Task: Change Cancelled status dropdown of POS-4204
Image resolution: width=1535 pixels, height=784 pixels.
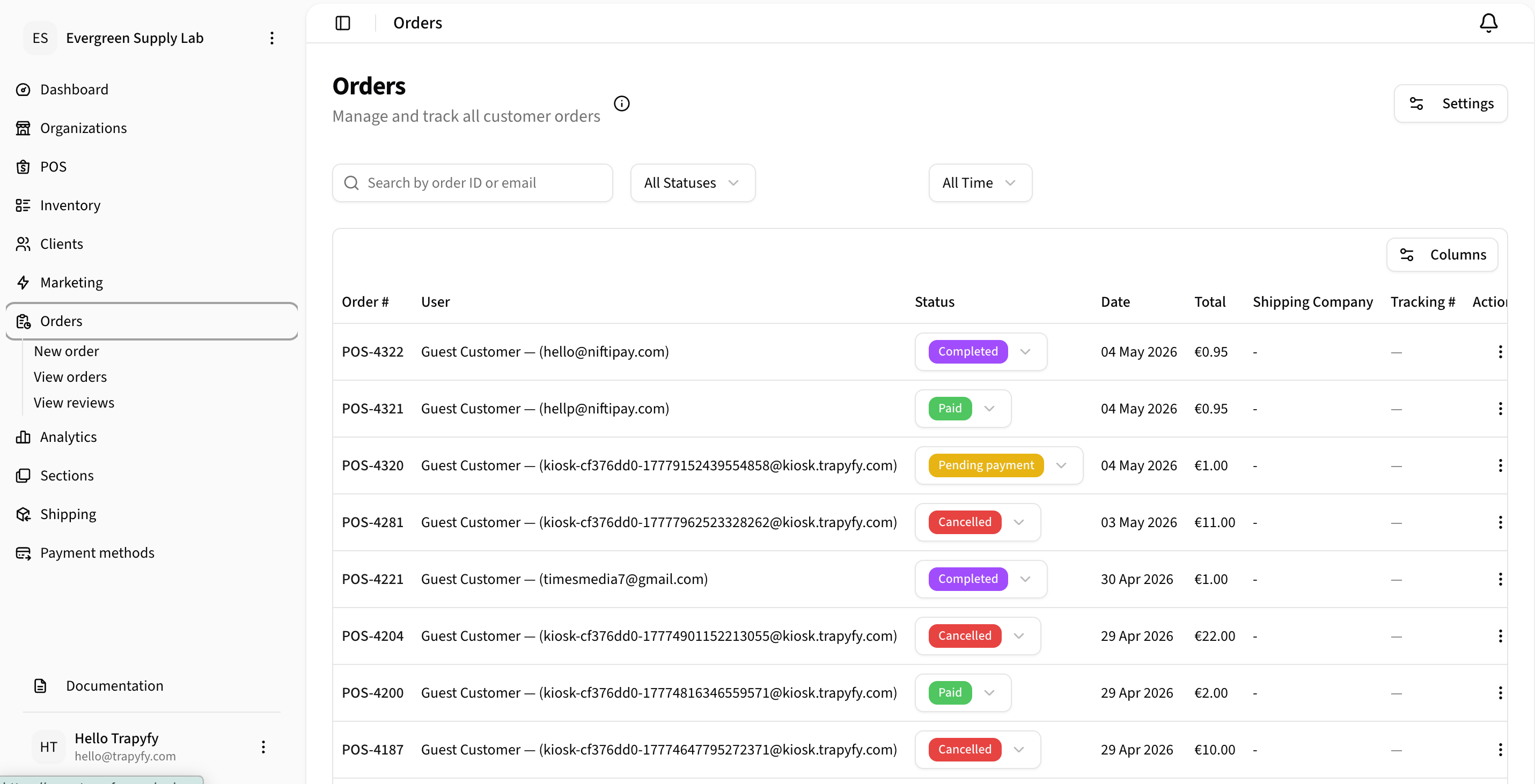Action: 978,636
